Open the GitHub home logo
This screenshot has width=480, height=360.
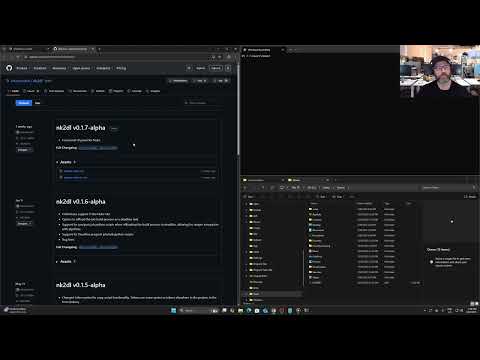(x=9, y=68)
